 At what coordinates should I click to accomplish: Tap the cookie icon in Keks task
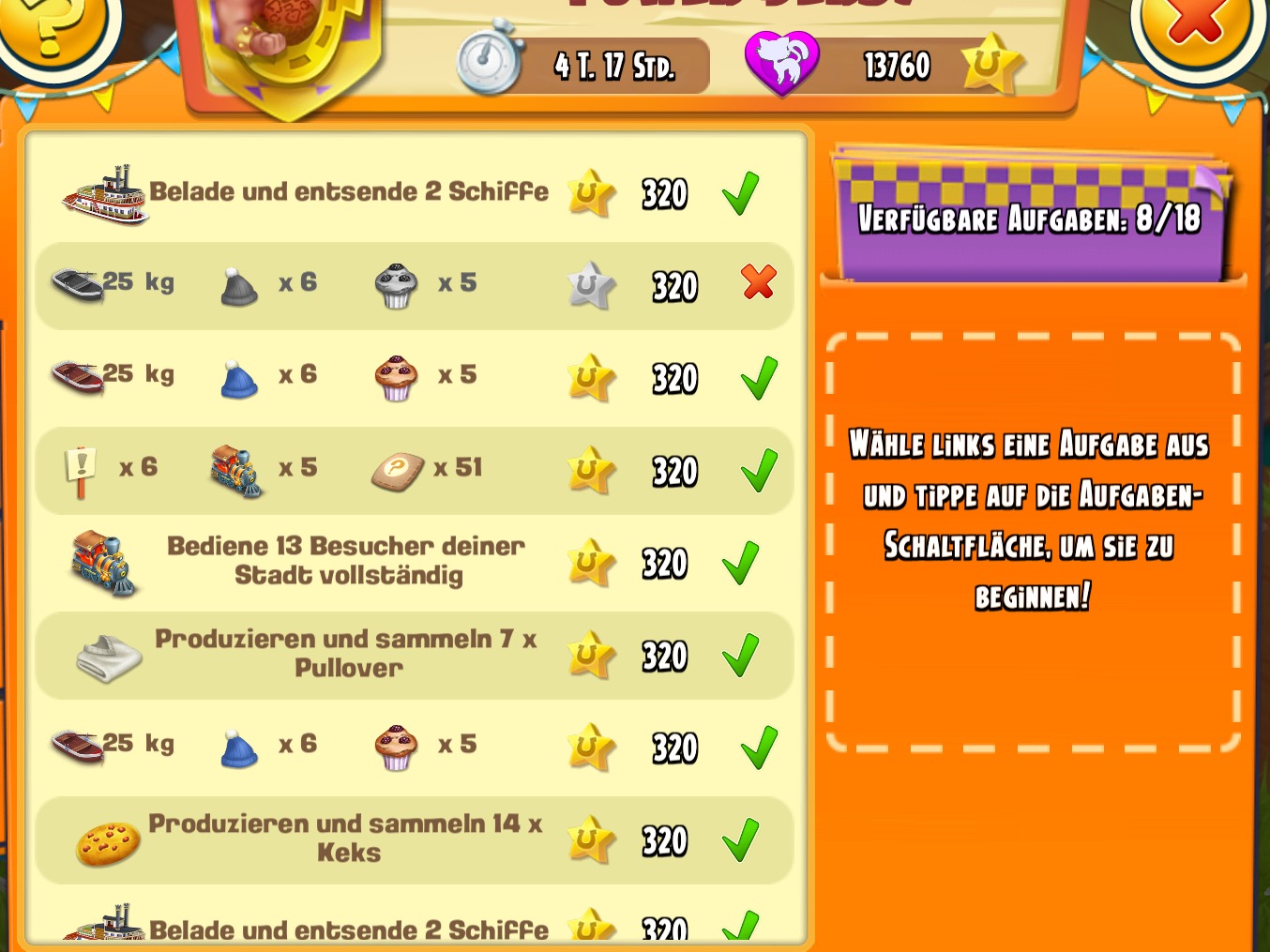(x=108, y=844)
